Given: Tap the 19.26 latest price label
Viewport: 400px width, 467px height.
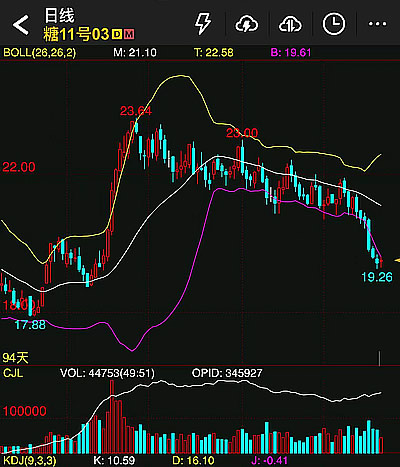Looking at the screenshot, I should pyautogui.click(x=377, y=277).
